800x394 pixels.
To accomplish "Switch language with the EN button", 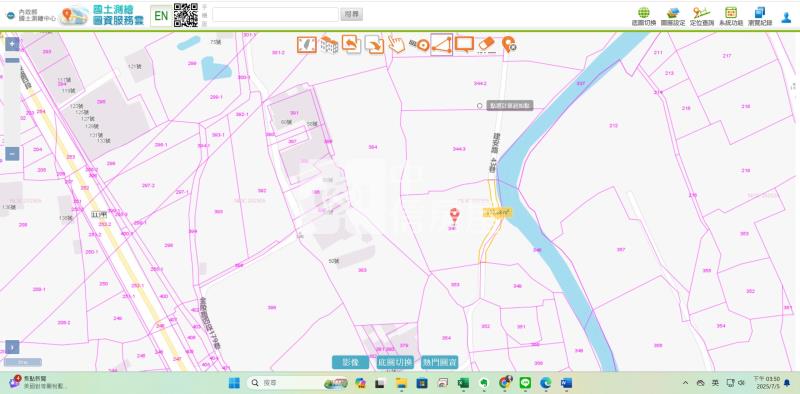I will coord(161,16).
